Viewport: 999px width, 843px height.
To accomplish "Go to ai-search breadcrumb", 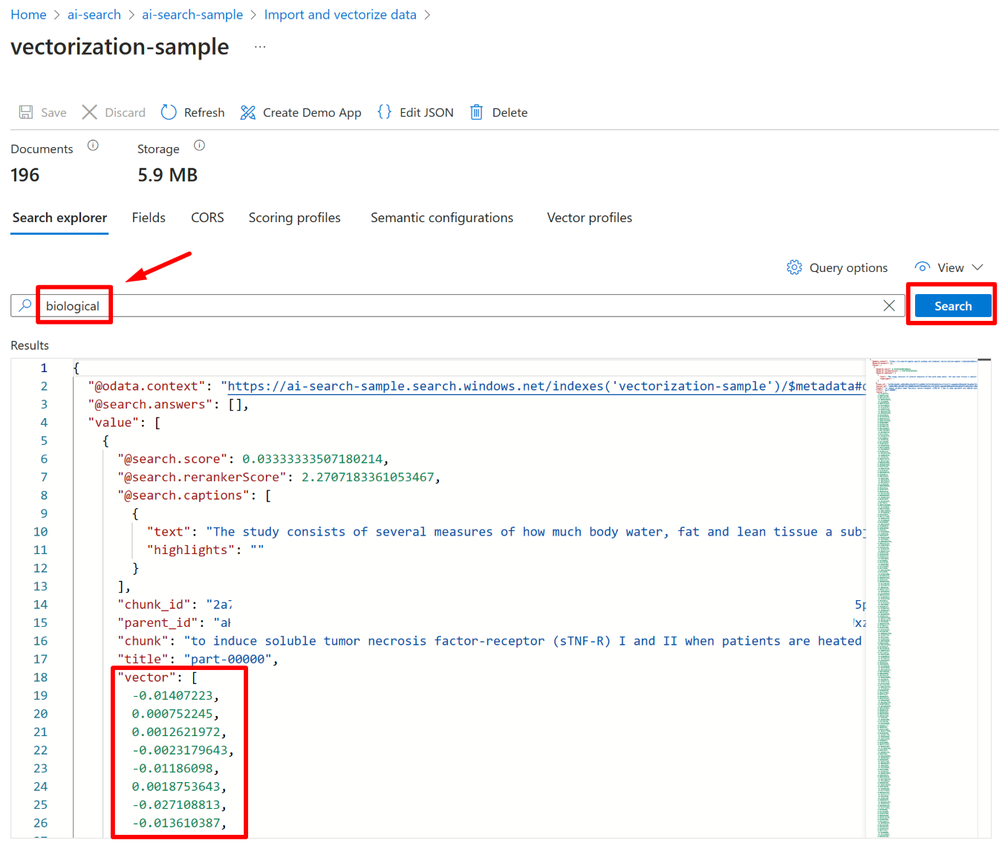I will click(94, 15).
